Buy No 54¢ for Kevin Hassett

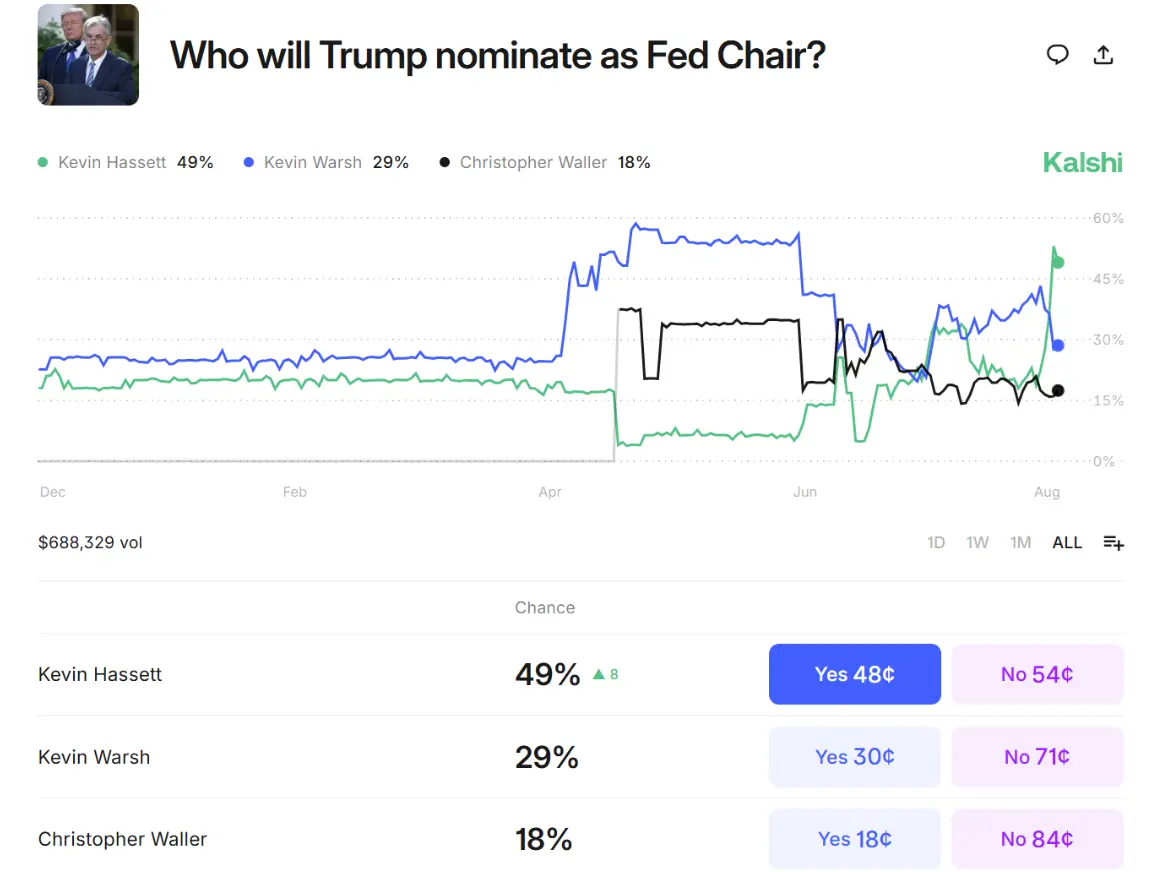(x=1036, y=674)
